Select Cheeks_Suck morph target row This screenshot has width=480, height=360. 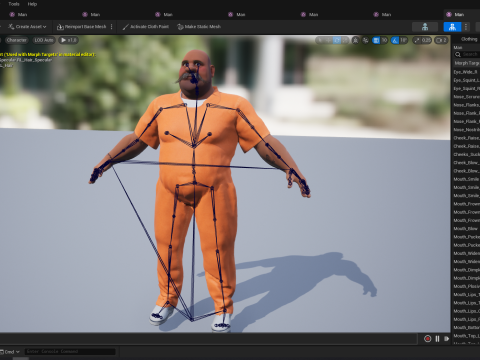click(x=466, y=154)
